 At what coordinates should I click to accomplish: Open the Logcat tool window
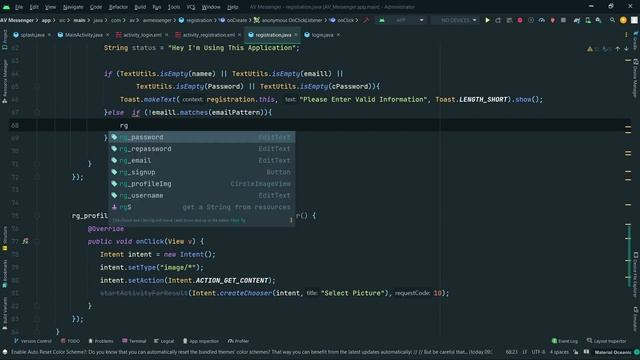(164, 341)
